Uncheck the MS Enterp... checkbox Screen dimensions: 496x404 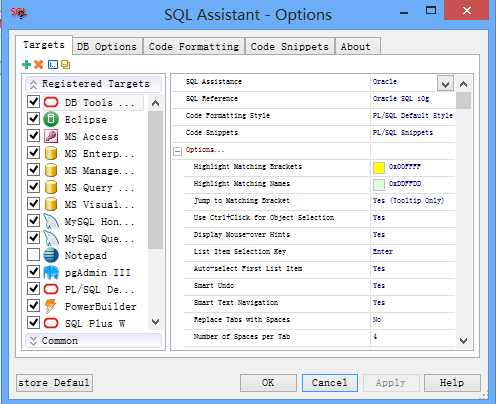point(33,153)
